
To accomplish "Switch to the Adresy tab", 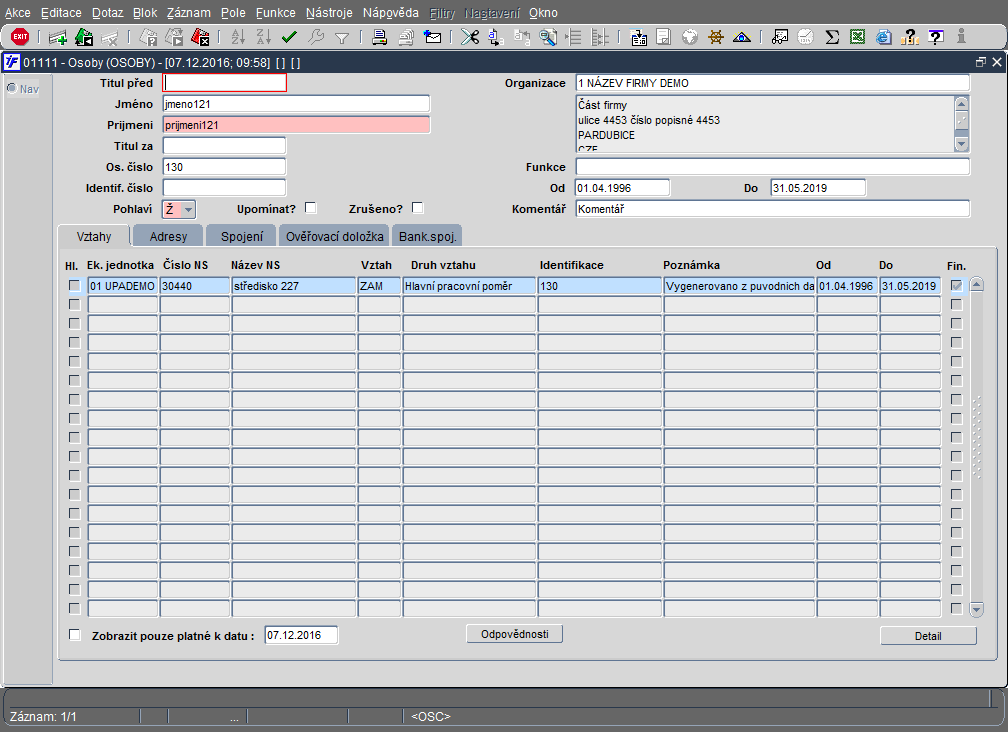I will [168, 237].
